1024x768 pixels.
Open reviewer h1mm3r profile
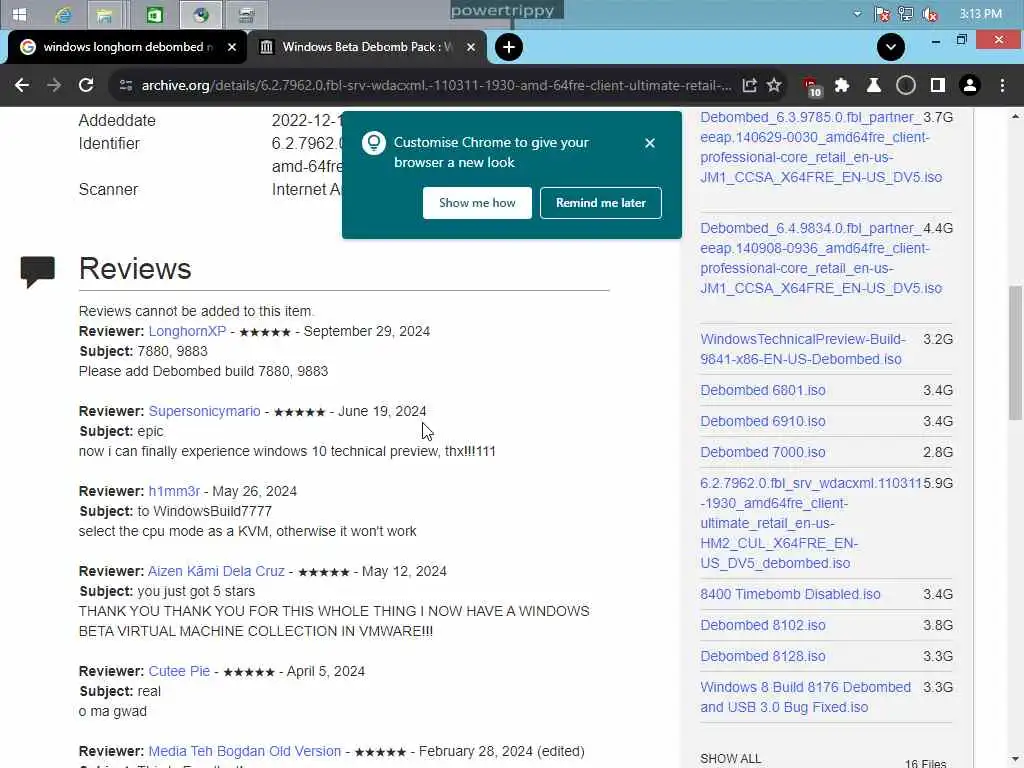coord(174,491)
